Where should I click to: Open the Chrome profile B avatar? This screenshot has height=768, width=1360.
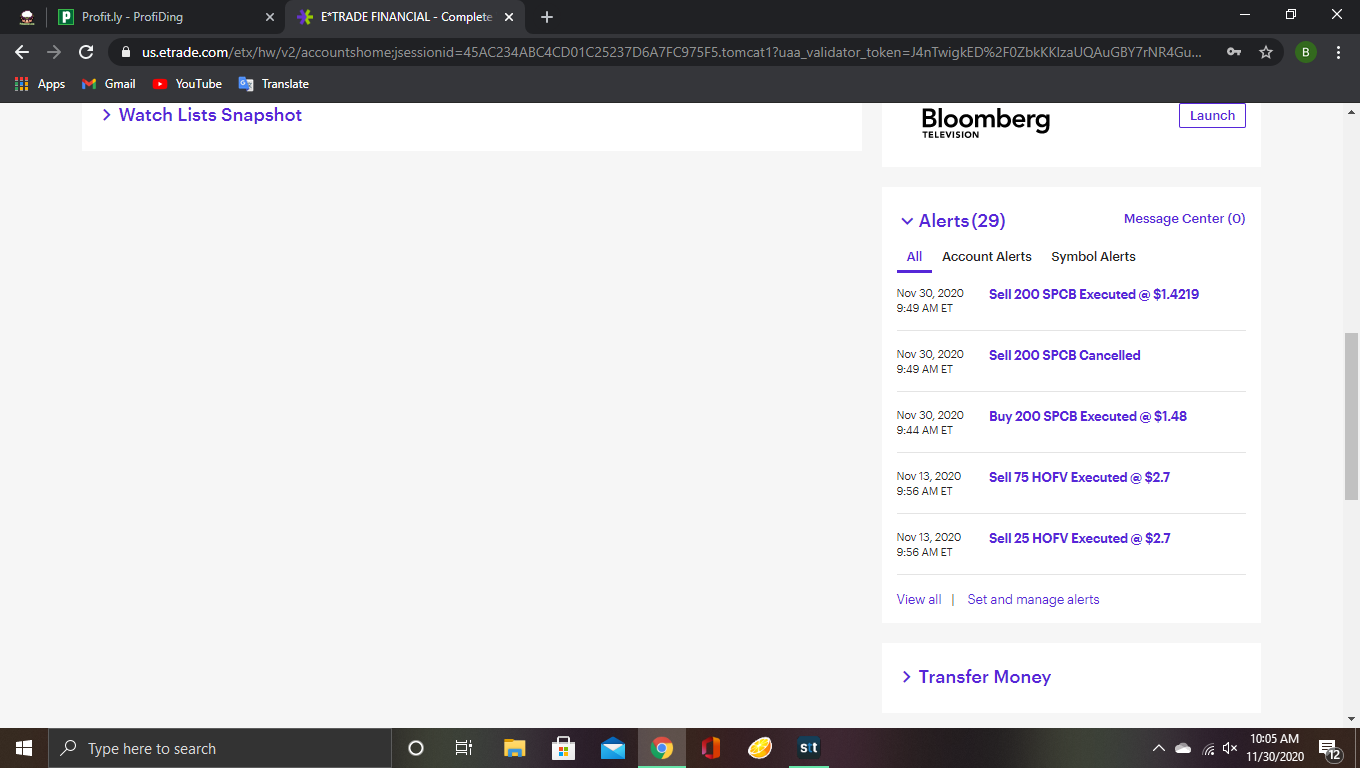[x=1306, y=52]
